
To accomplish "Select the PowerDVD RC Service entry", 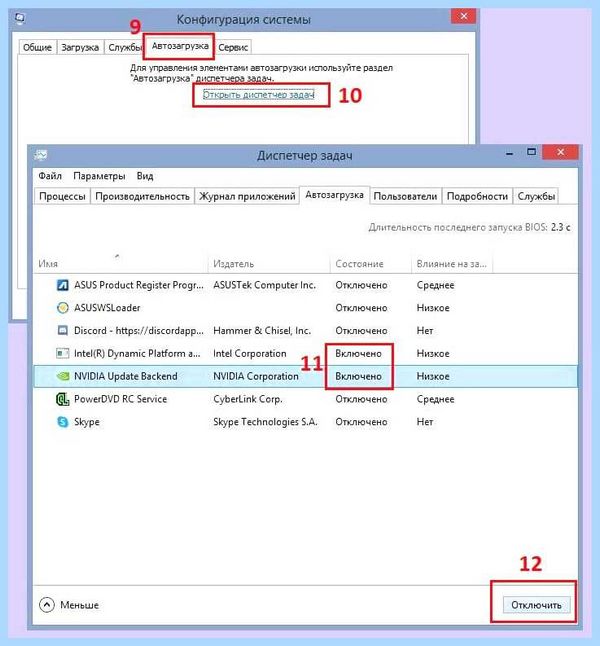I will pyautogui.click(x=120, y=399).
